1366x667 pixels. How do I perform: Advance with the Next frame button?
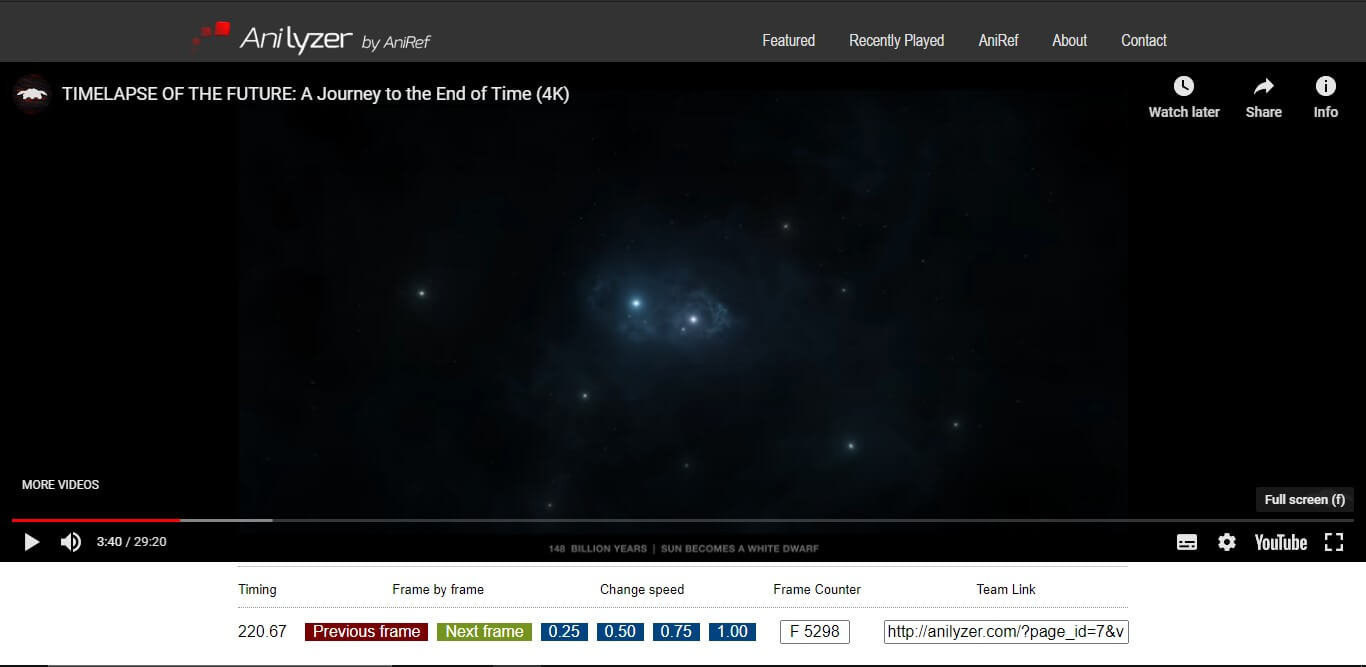click(x=484, y=631)
